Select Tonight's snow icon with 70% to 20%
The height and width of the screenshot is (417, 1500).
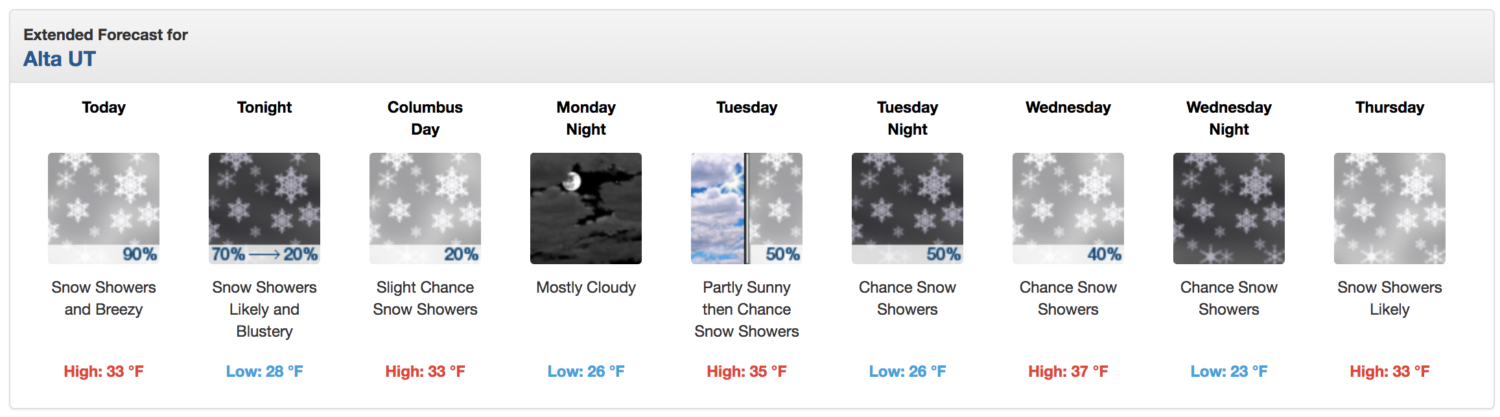point(265,208)
